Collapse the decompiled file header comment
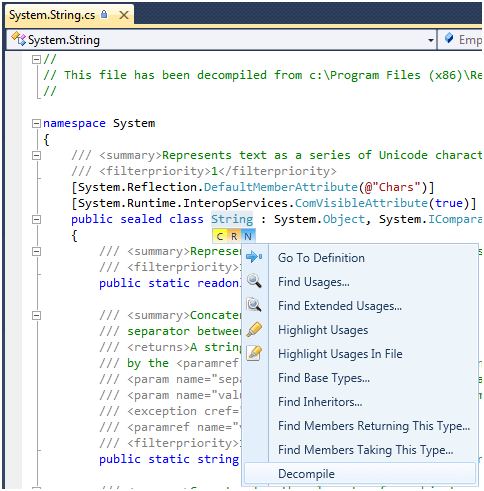This screenshot has height=491, width=484. coord(36,59)
